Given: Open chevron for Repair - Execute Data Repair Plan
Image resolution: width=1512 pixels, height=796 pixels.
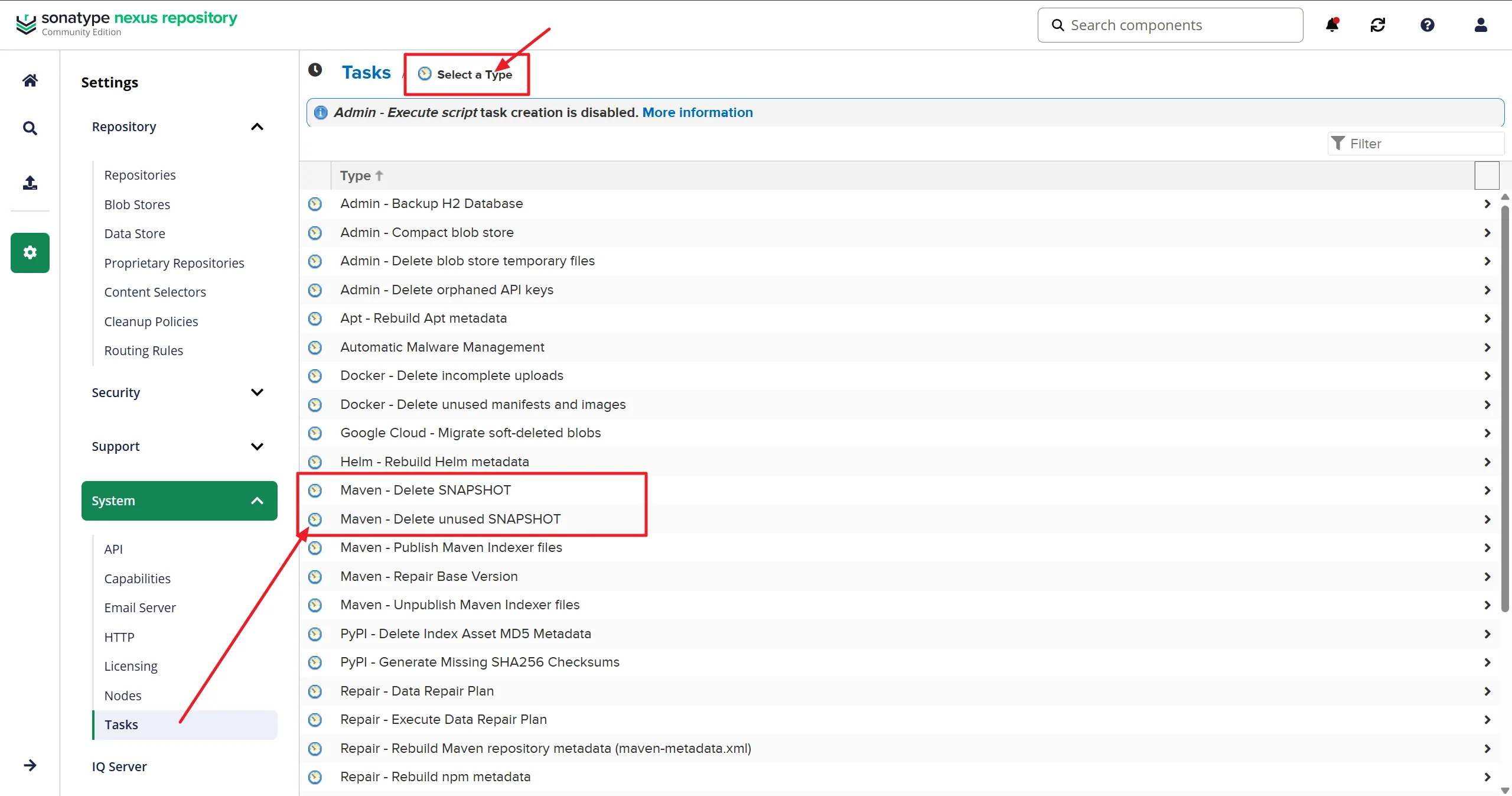Looking at the screenshot, I should 1487,720.
